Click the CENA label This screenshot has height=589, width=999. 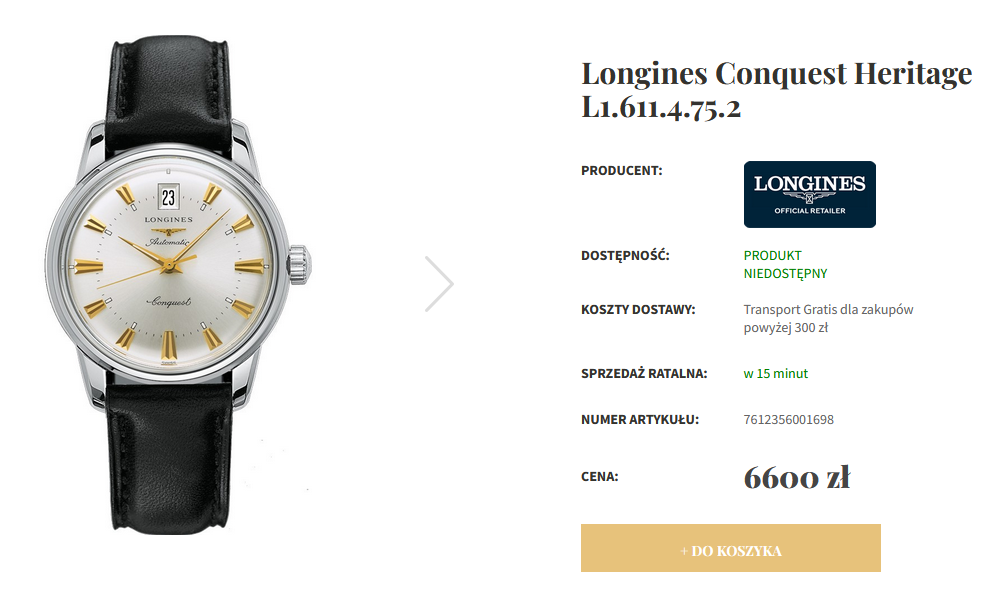pyautogui.click(x=600, y=477)
